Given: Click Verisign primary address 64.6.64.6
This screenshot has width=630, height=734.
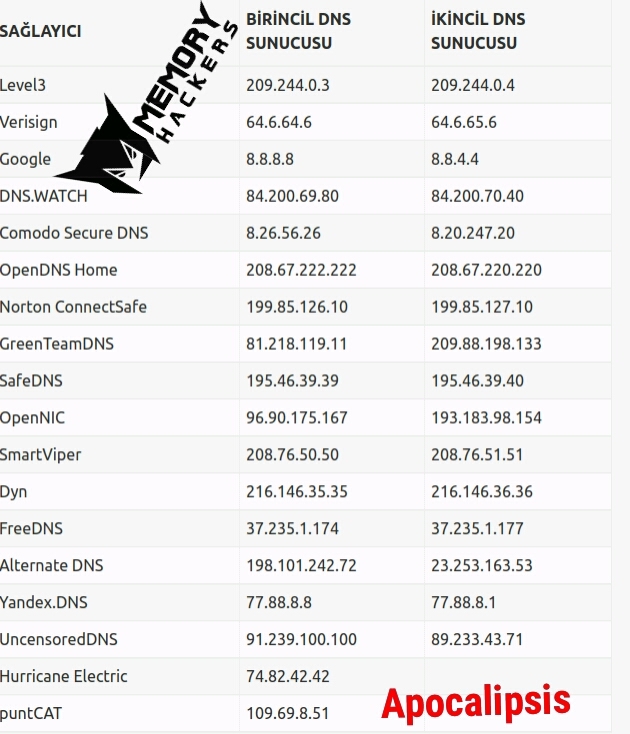Looking at the screenshot, I should tap(279, 122).
